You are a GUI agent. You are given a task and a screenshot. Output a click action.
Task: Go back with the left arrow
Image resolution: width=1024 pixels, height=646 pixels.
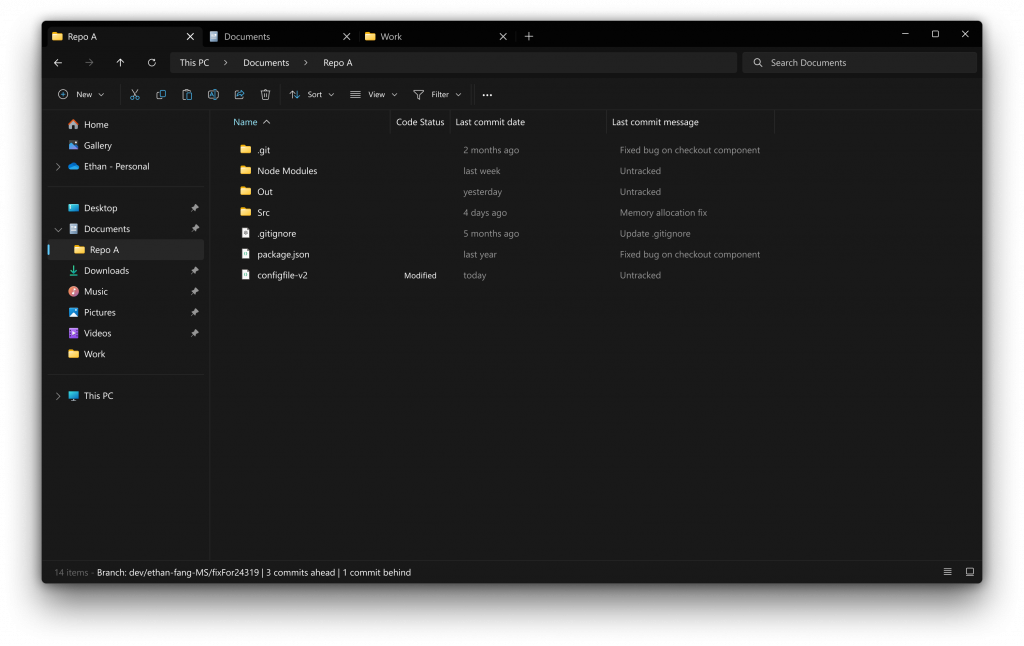tap(58, 63)
